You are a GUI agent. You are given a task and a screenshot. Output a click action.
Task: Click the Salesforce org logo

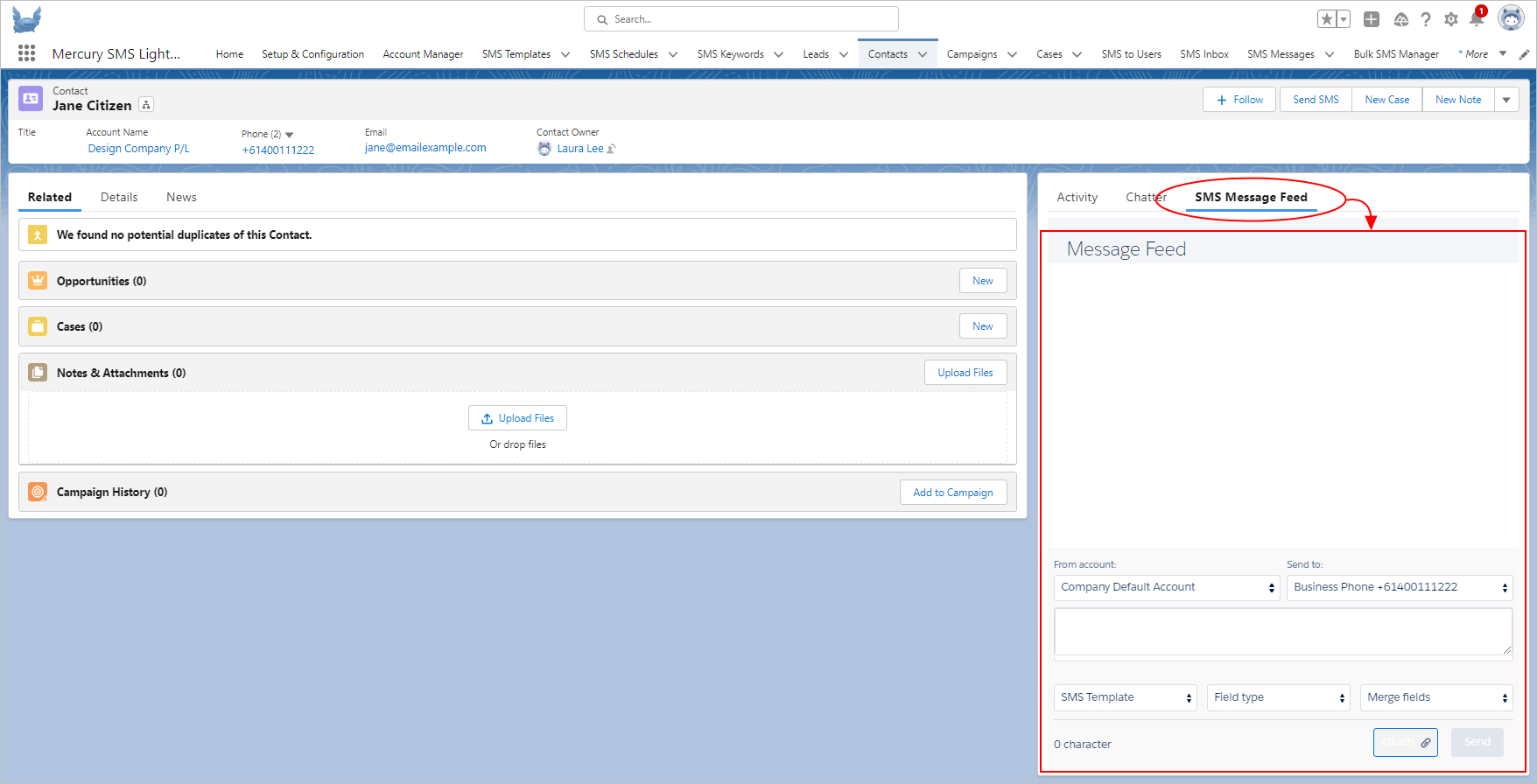point(26,19)
